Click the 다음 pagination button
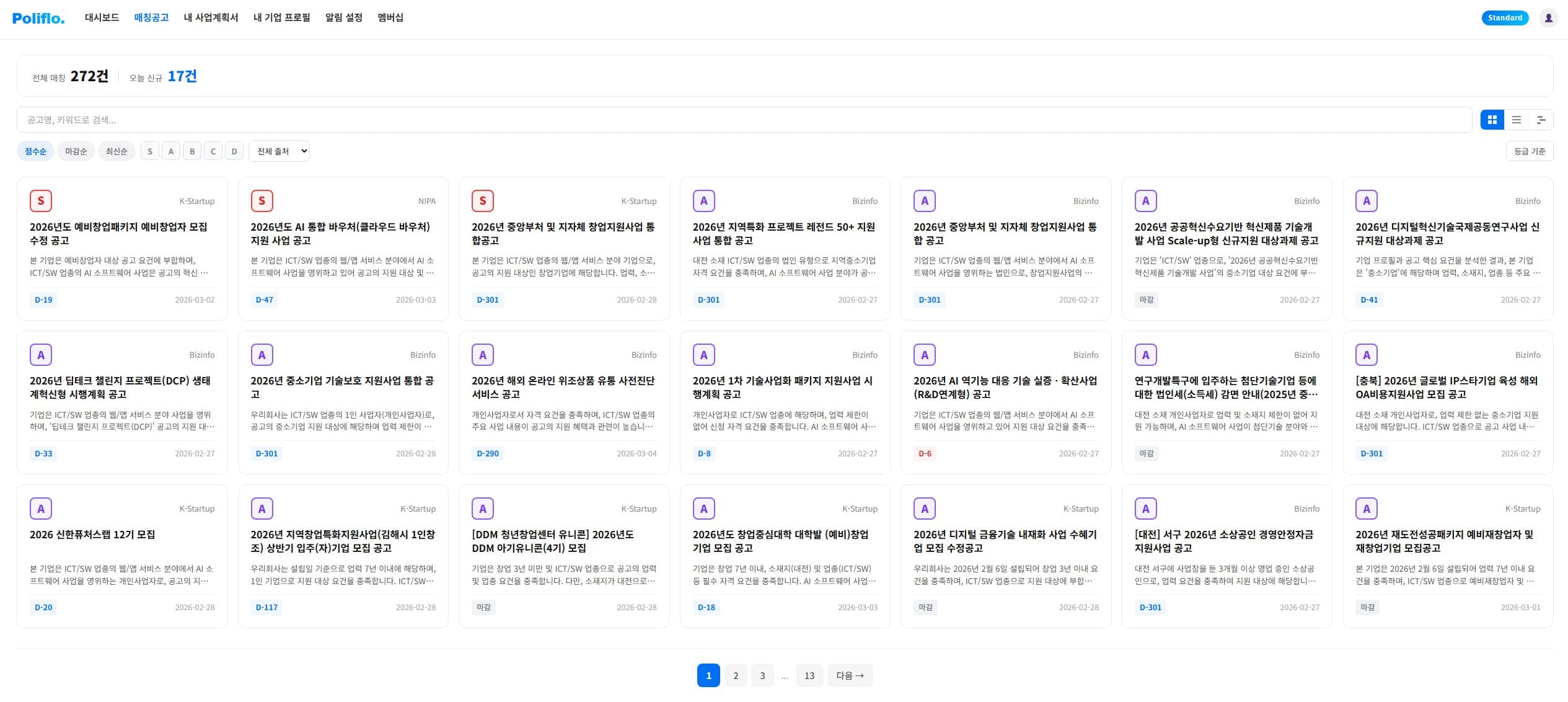The image size is (1568, 702). 850,675
